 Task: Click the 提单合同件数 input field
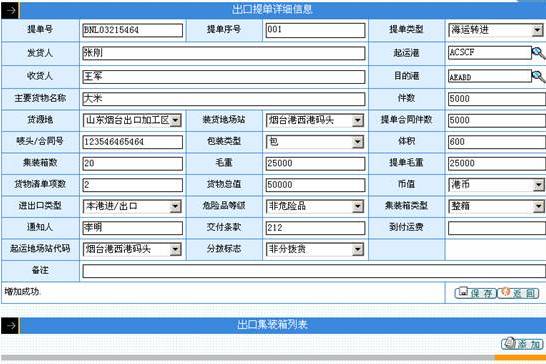(497, 121)
